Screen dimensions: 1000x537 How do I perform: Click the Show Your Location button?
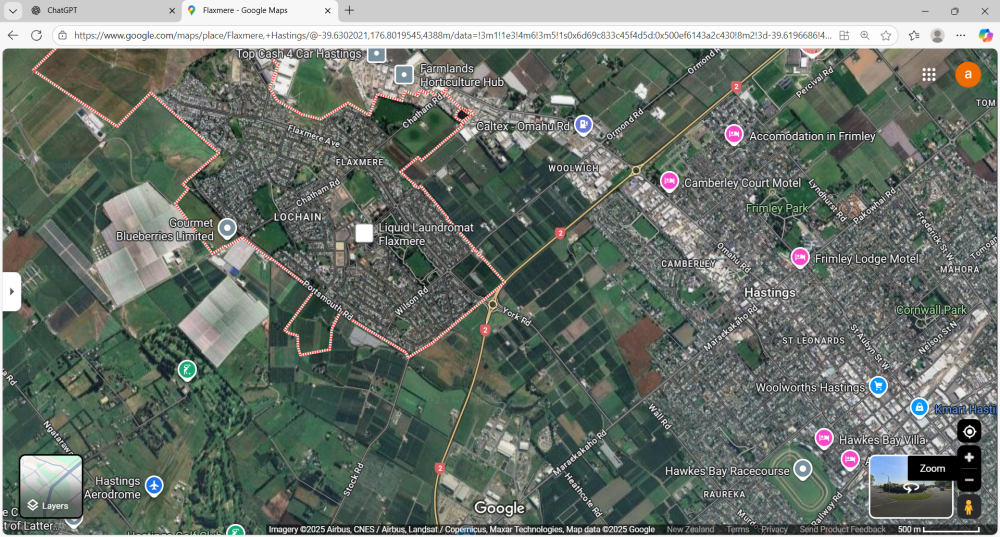coord(969,431)
